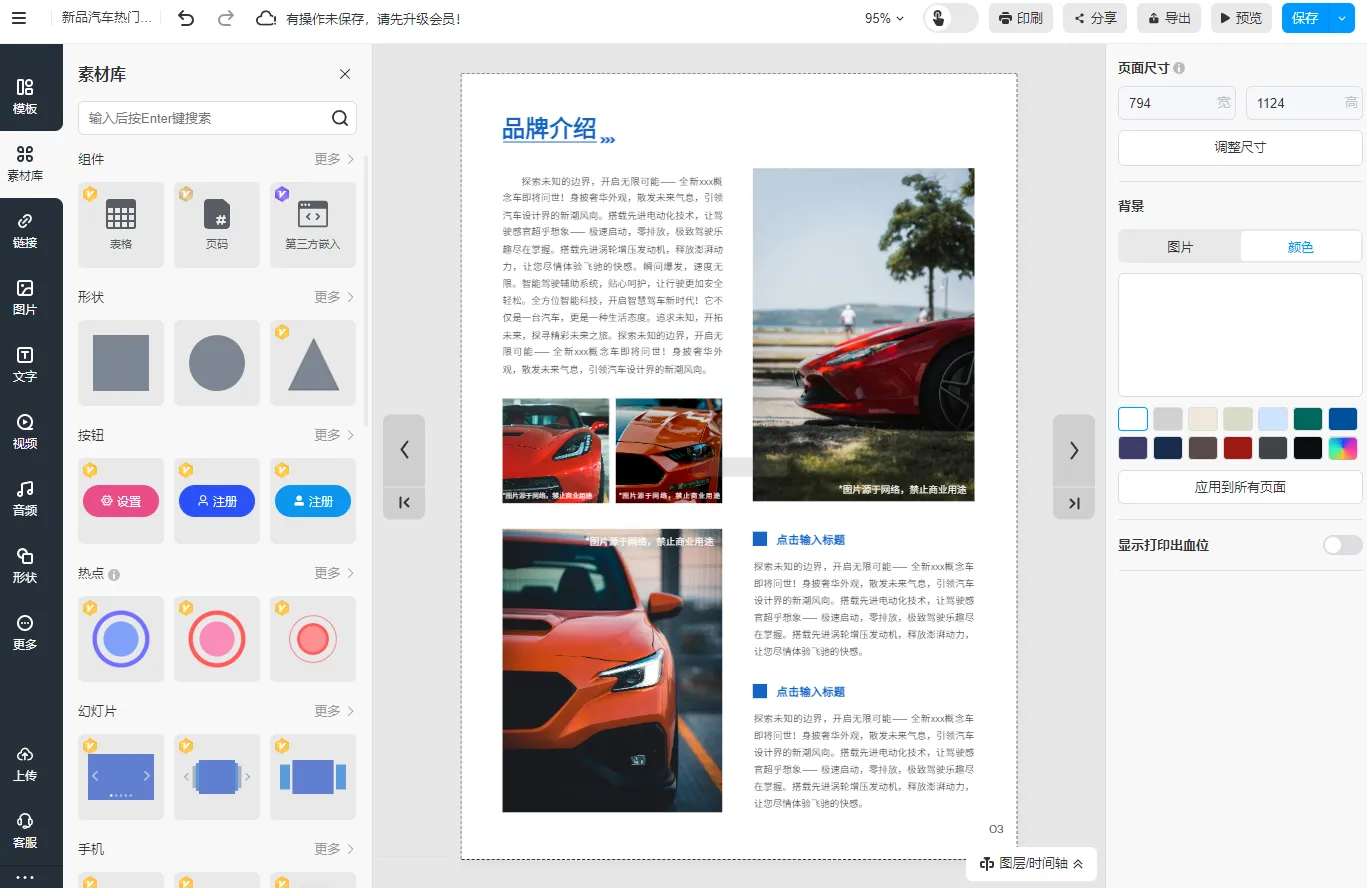The width and height of the screenshot is (1367, 888).
Task: Add the square shape
Action: pyautogui.click(x=121, y=363)
